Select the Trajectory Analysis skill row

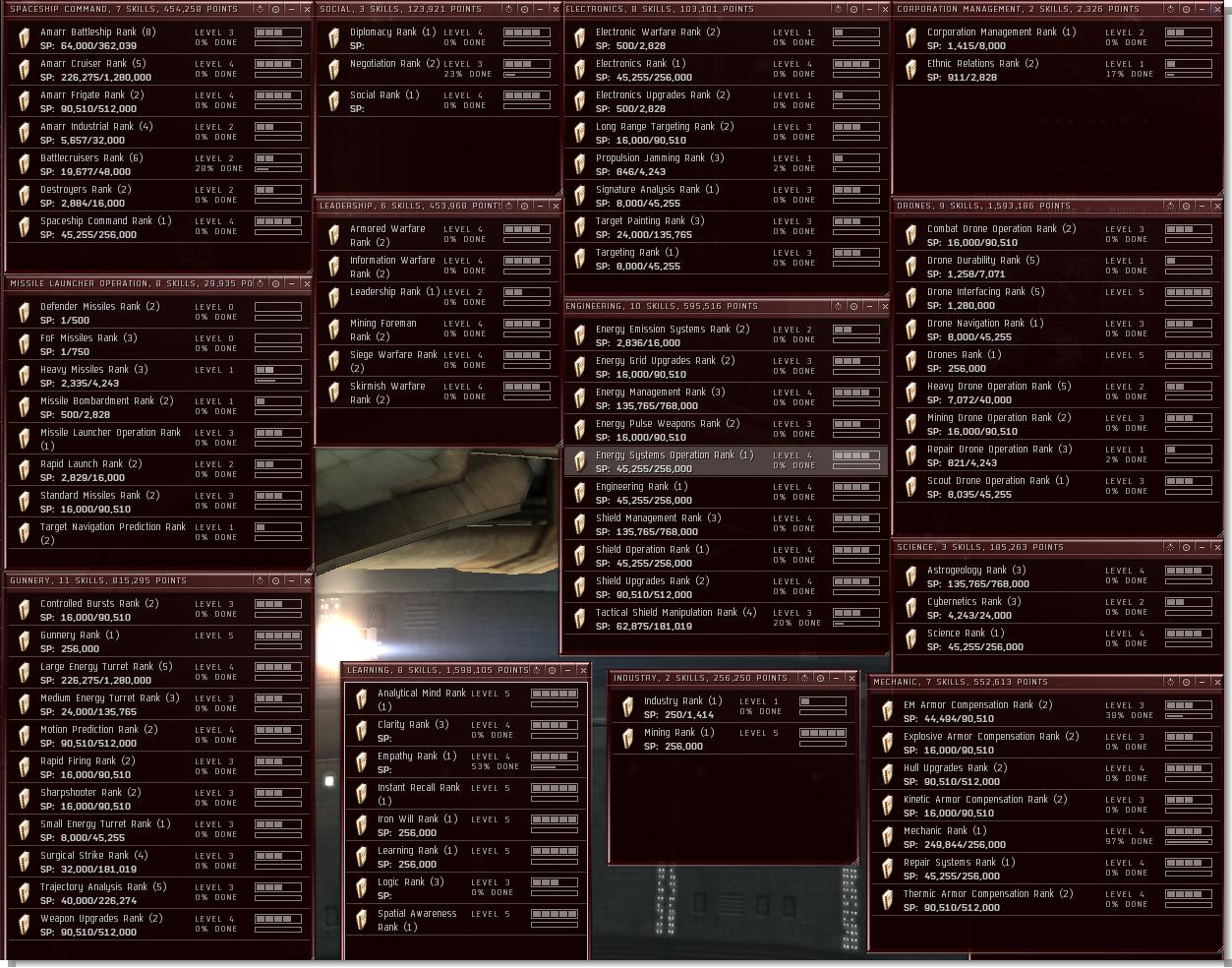coord(159,893)
